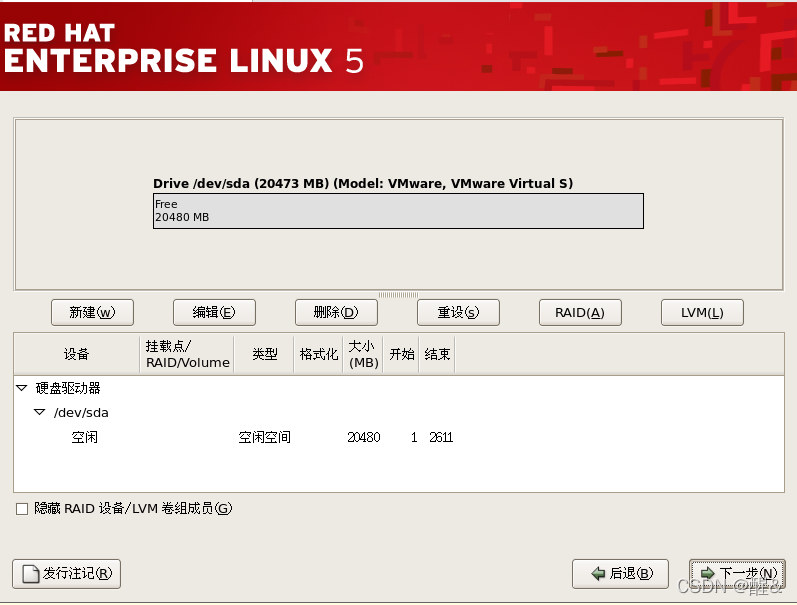The width and height of the screenshot is (797, 605).
Task: Enable 隐藏 RAID 设备/LVM 卷组成员 checkbox
Action: click(x=22, y=509)
